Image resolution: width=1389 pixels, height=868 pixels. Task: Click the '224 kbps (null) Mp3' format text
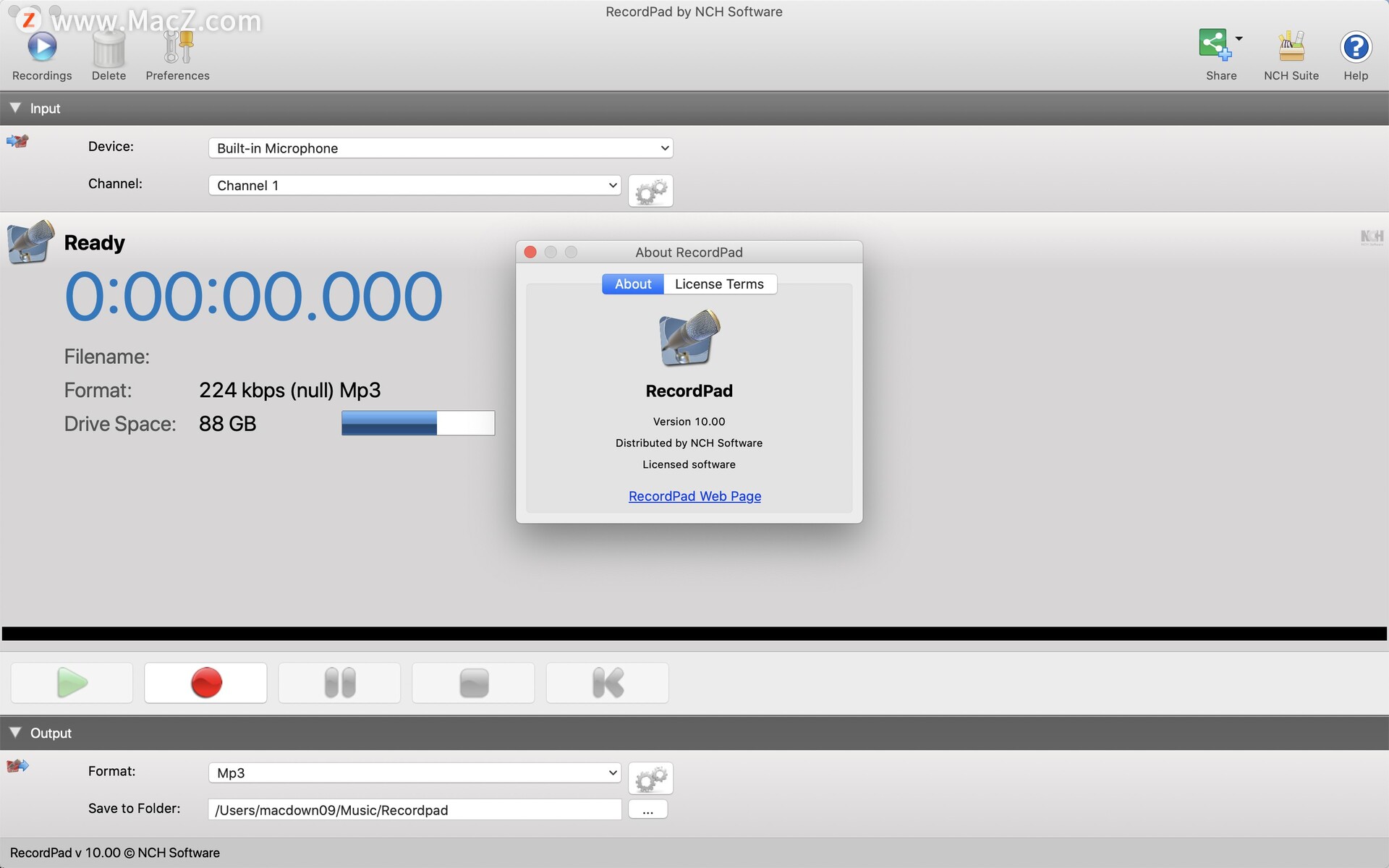289,391
